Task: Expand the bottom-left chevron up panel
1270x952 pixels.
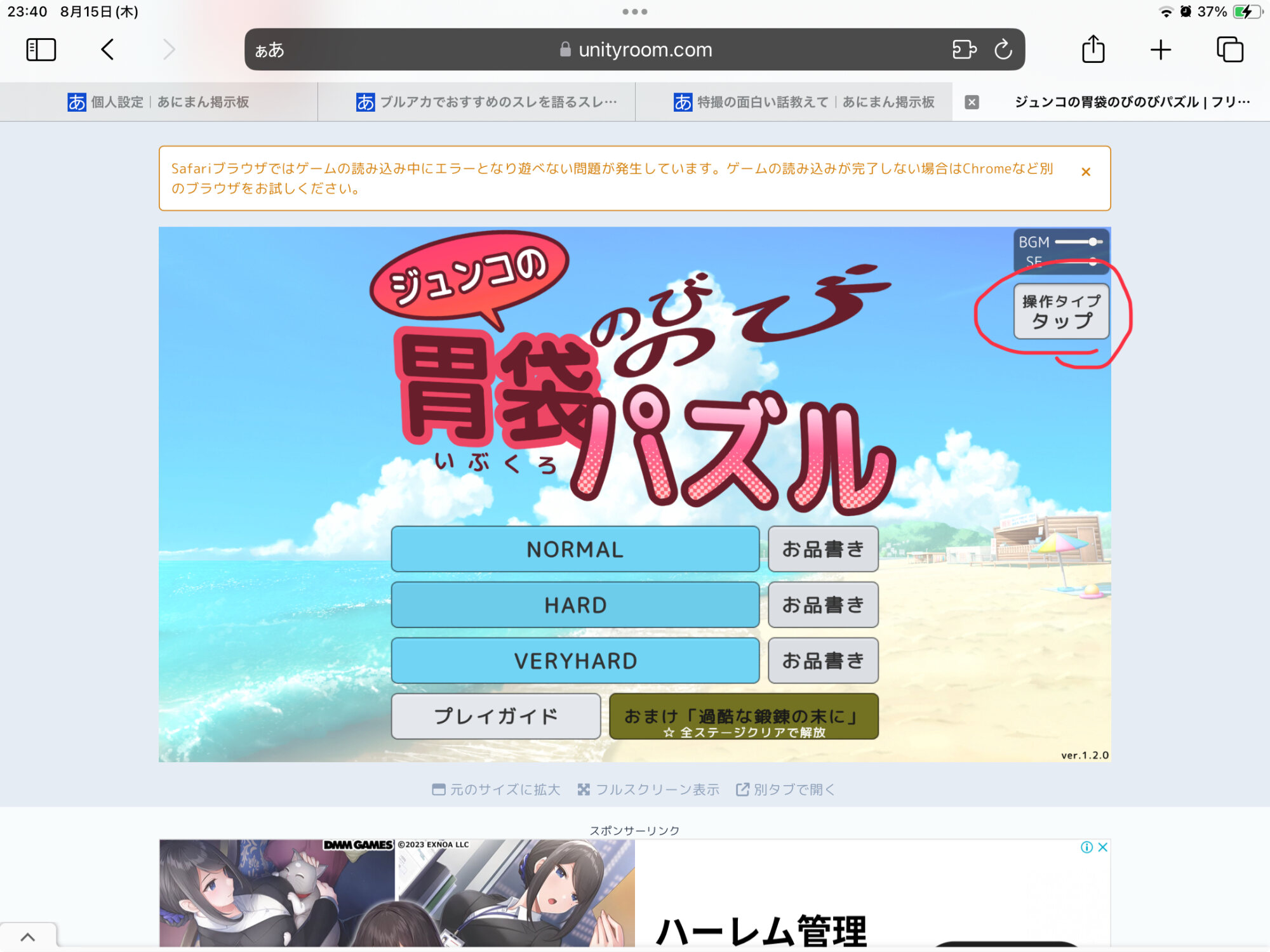Action: pos(28,937)
